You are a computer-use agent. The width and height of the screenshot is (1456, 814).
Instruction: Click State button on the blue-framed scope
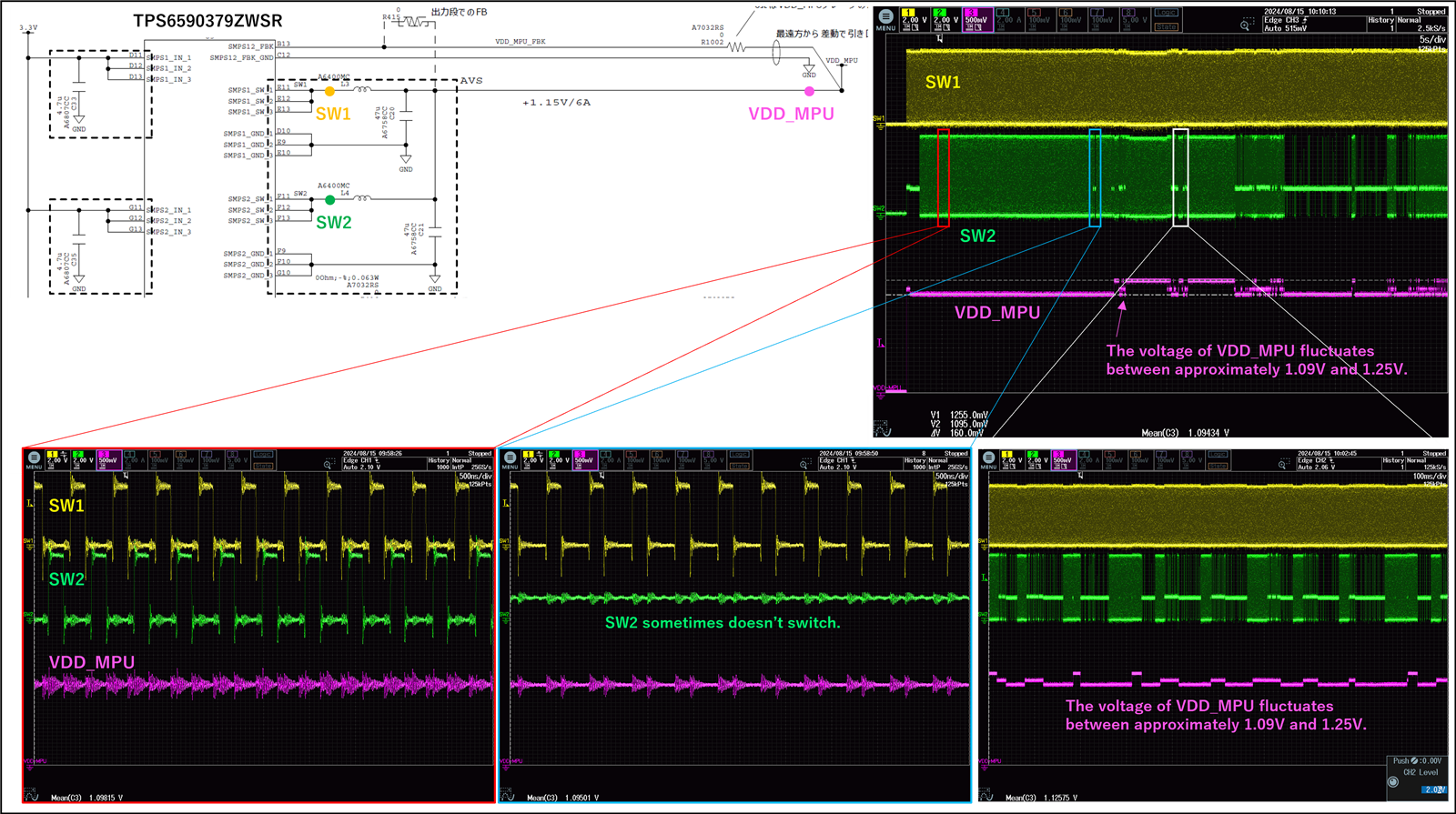tap(739, 467)
